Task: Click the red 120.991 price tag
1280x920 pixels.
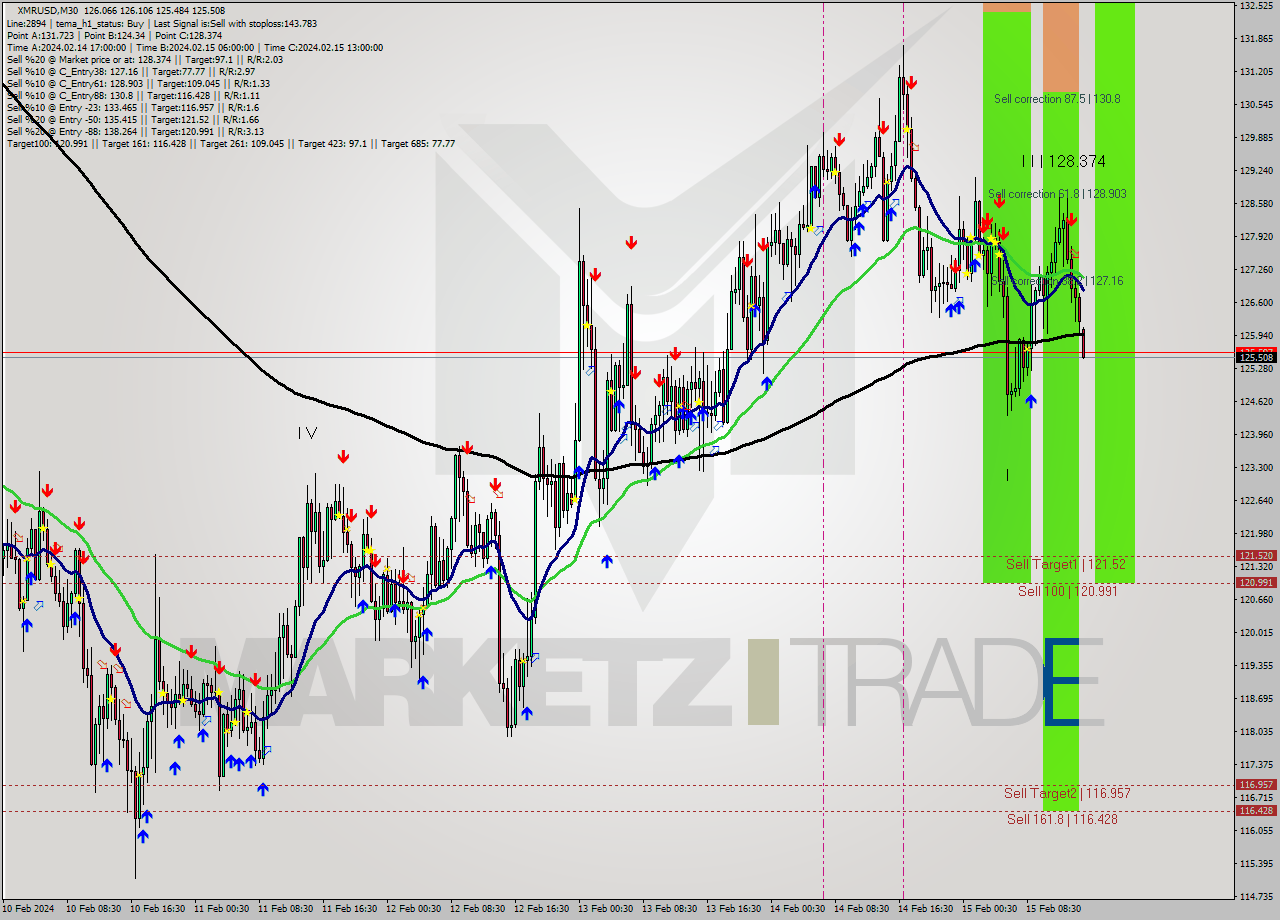Action: coord(1256,582)
